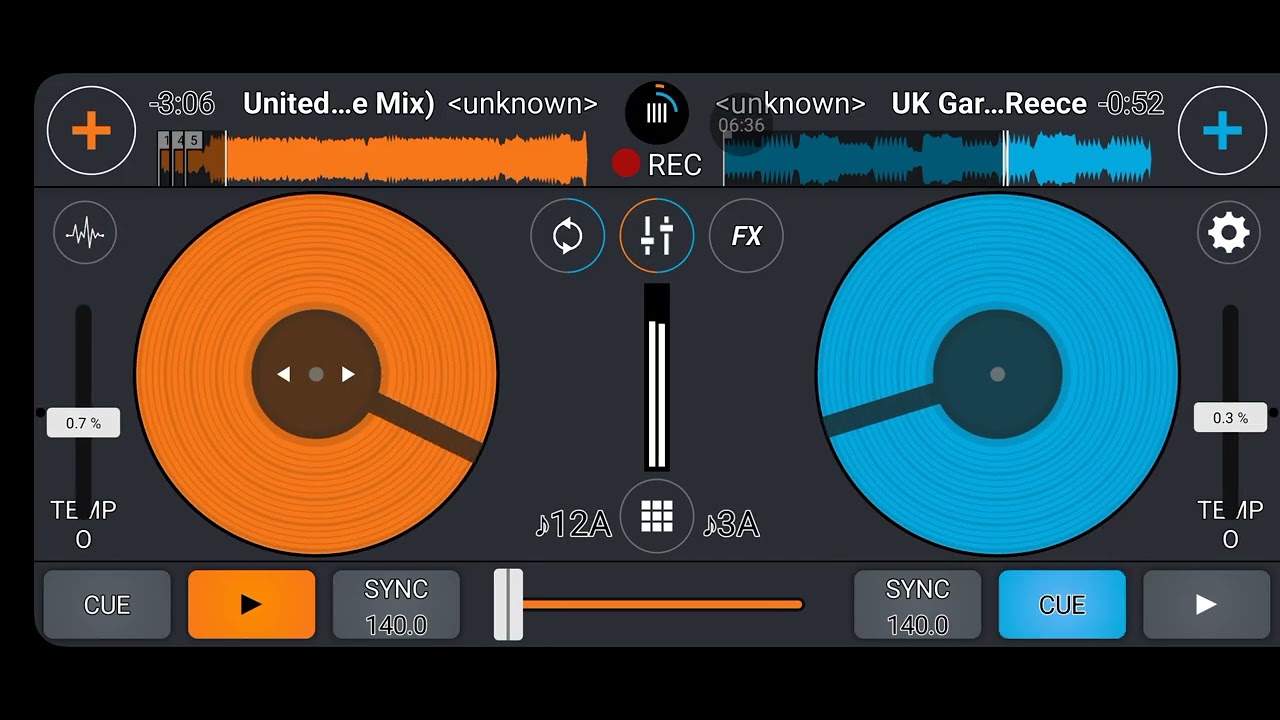Jump to cue marker 5 on orange waveform
The height and width of the screenshot is (720, 1280).
194,140
